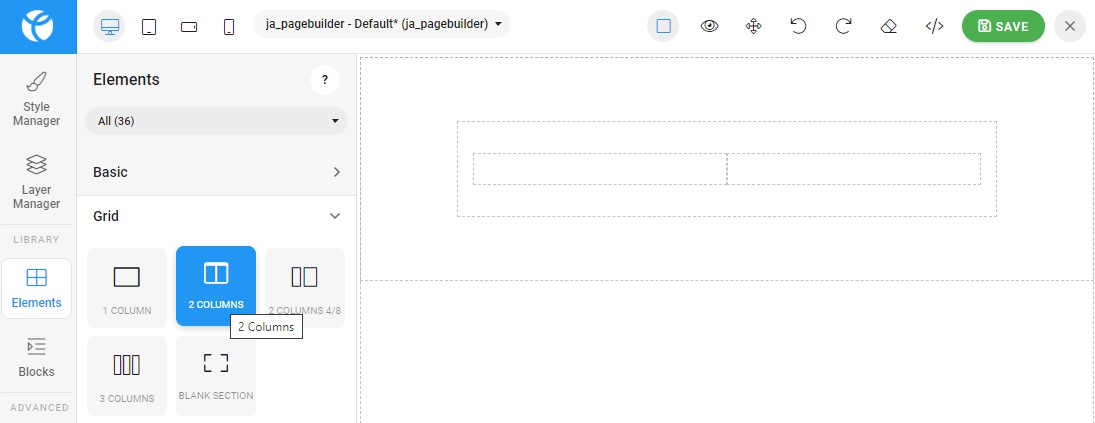The width and height of the screenshot is (1095, 423).
Task: Open the Style Manager panel
Action: tap(36, 99)
